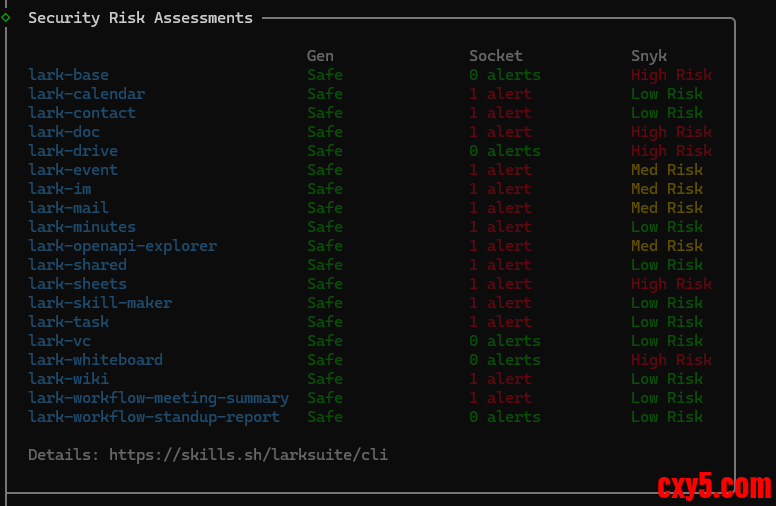Open the skills.sh/larksuite/cli details link
776x506 pixels.
point(248,455)
